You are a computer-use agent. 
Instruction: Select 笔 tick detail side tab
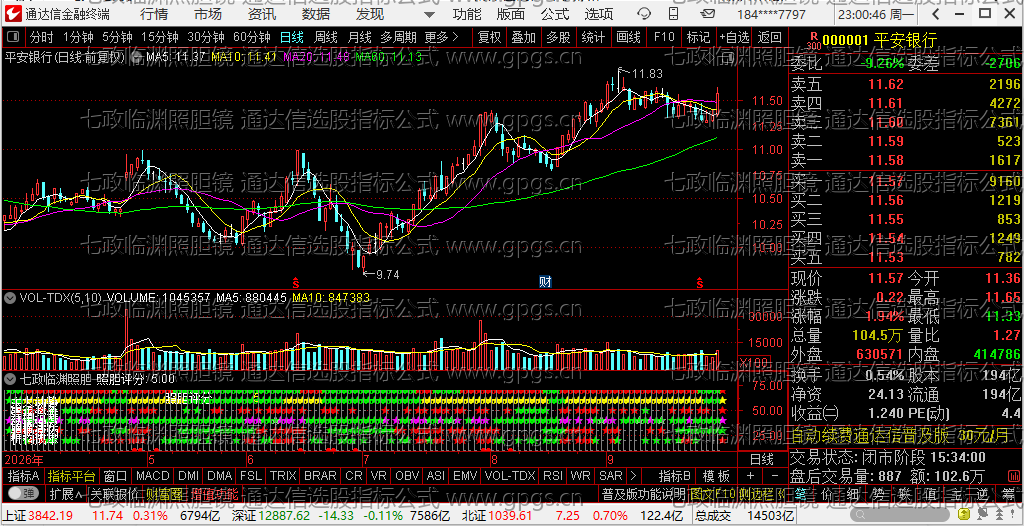point(801,494)
